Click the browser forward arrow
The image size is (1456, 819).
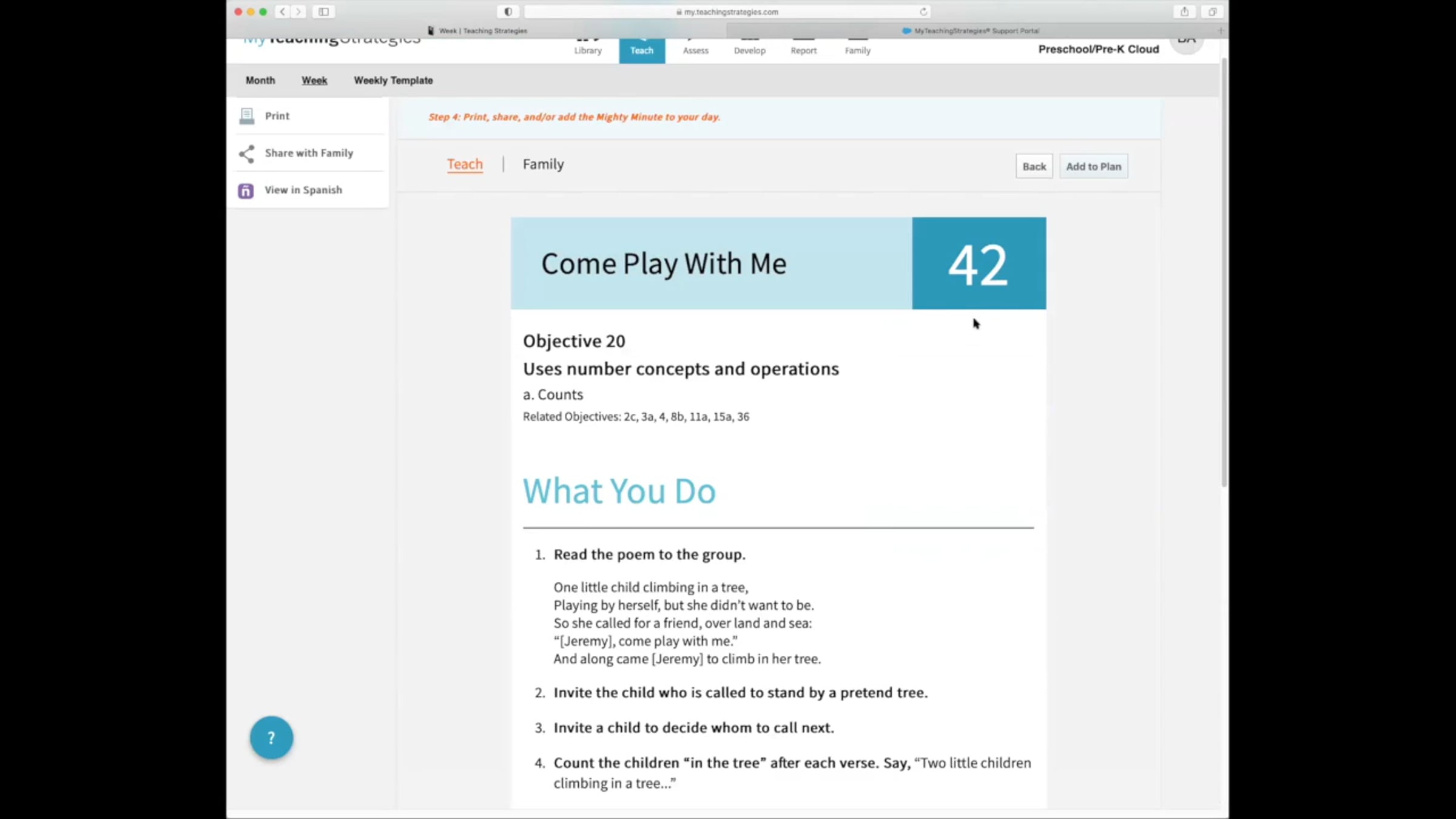click(298, 12)
